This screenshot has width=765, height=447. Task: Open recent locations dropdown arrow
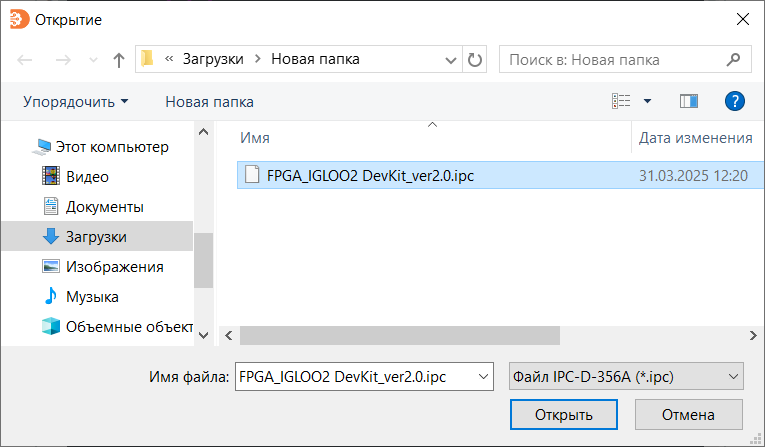point(93,61)
